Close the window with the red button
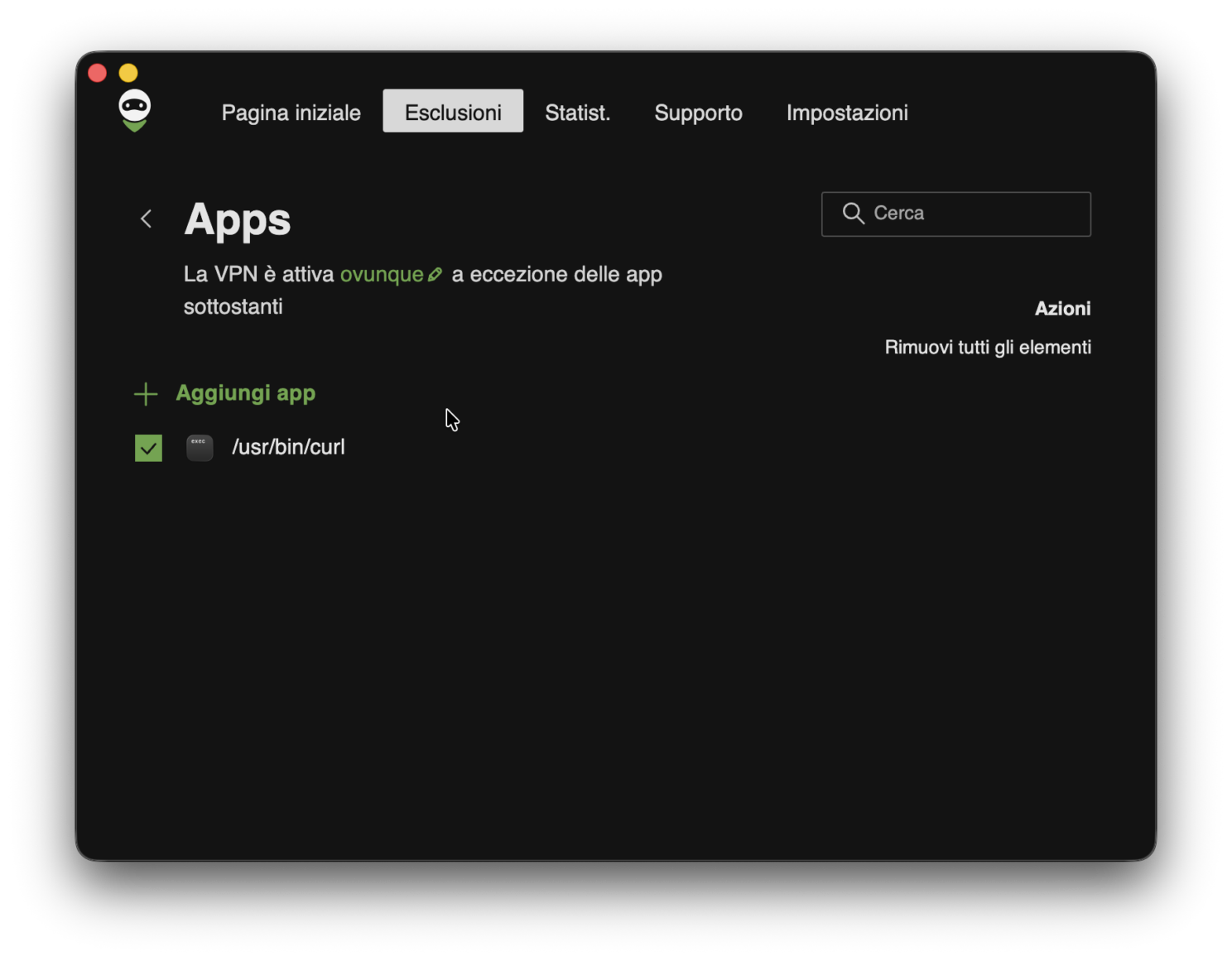Screen dimensions: 1232x961 coord(98,73)
